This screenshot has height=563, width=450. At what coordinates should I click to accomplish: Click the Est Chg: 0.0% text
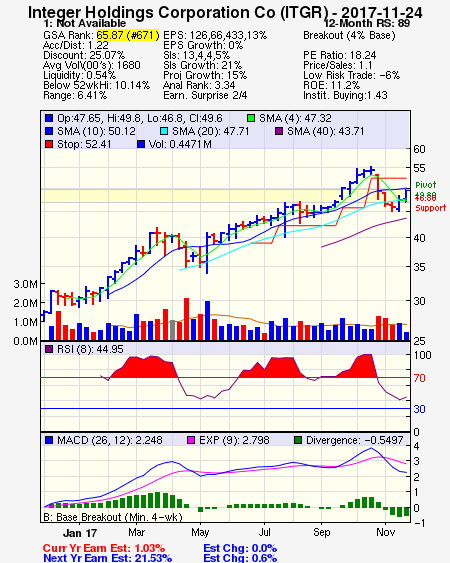point(240,548)
